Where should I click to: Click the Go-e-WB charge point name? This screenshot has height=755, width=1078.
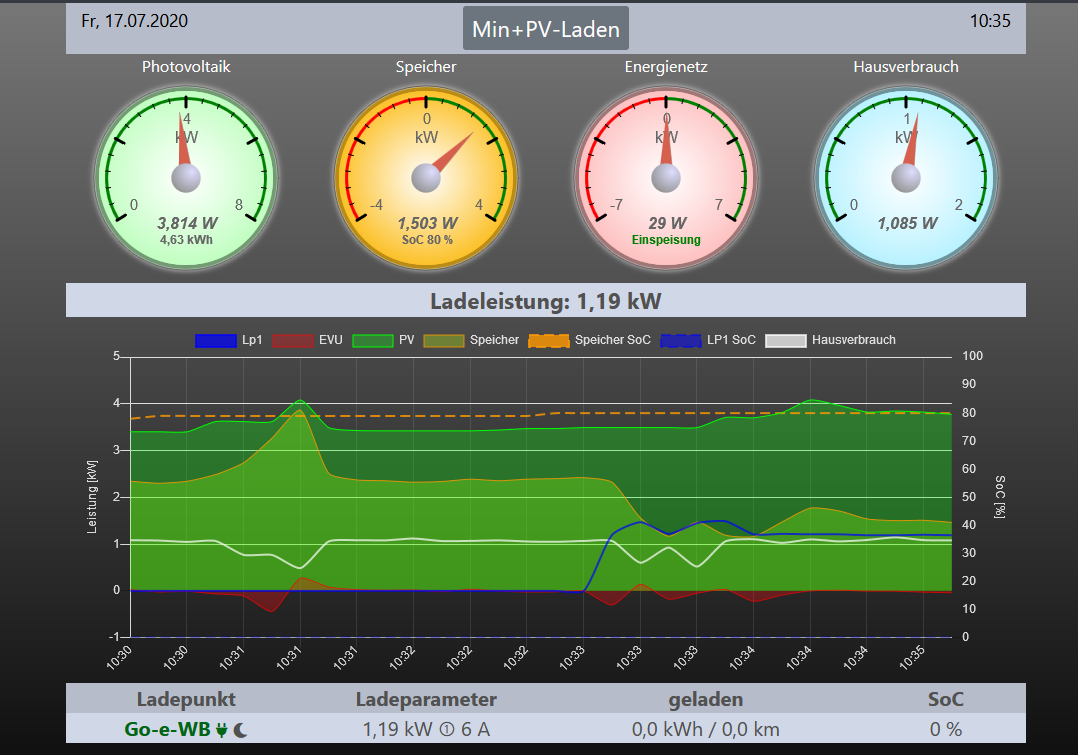pos(167,730)
